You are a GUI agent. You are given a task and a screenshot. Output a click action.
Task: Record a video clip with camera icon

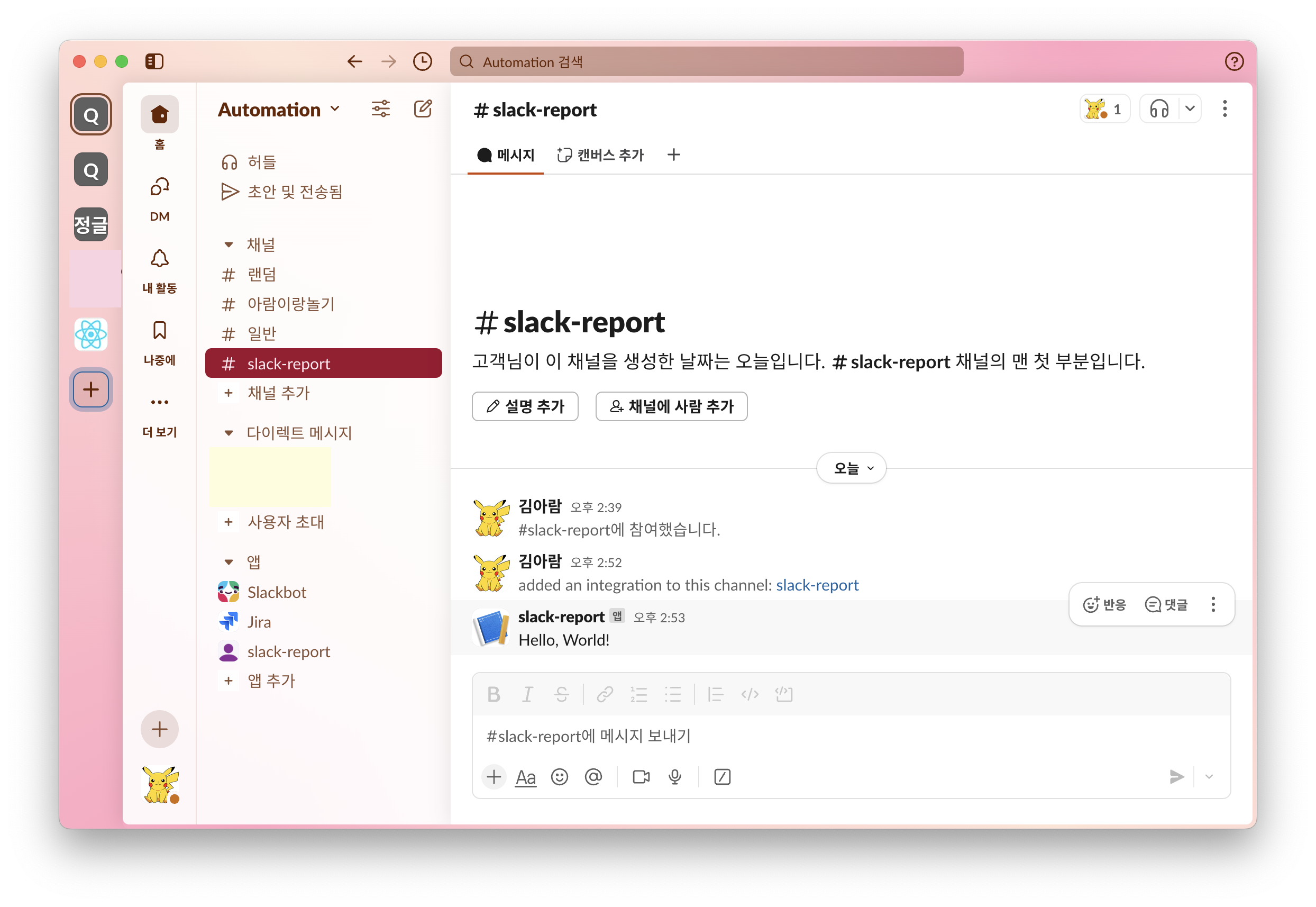[x=641, y=776]
